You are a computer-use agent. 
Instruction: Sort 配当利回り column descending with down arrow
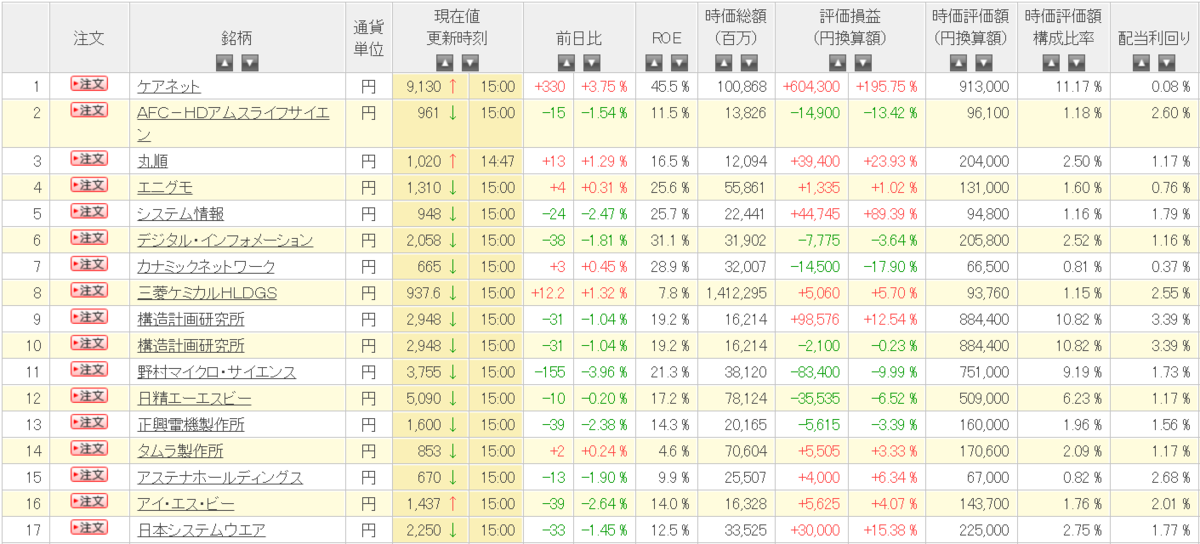pyautogui.click(x=1167, y=62)
